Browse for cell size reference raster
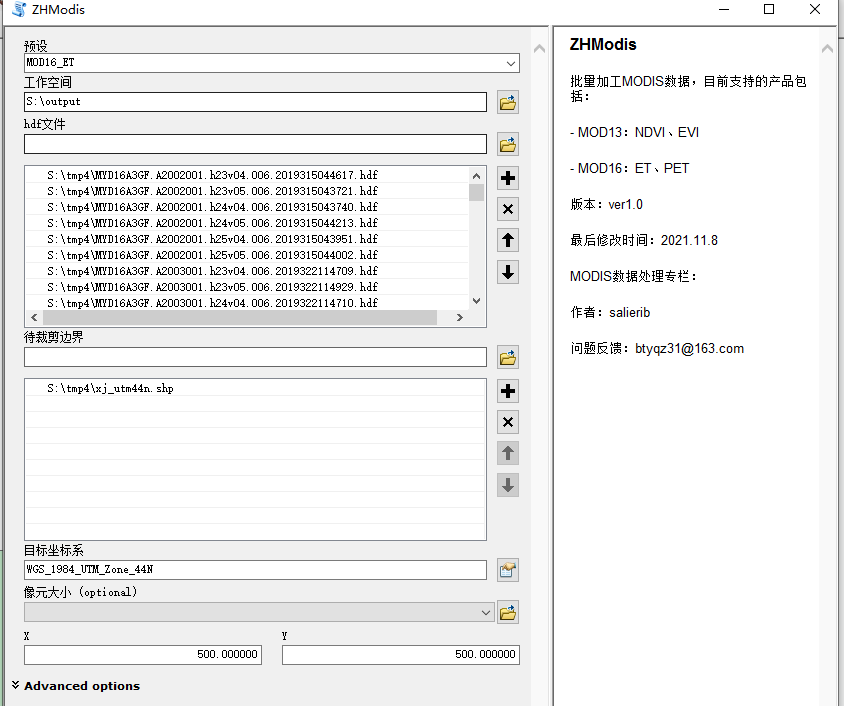Screen dimensions: 844x706 click(508, 612)
